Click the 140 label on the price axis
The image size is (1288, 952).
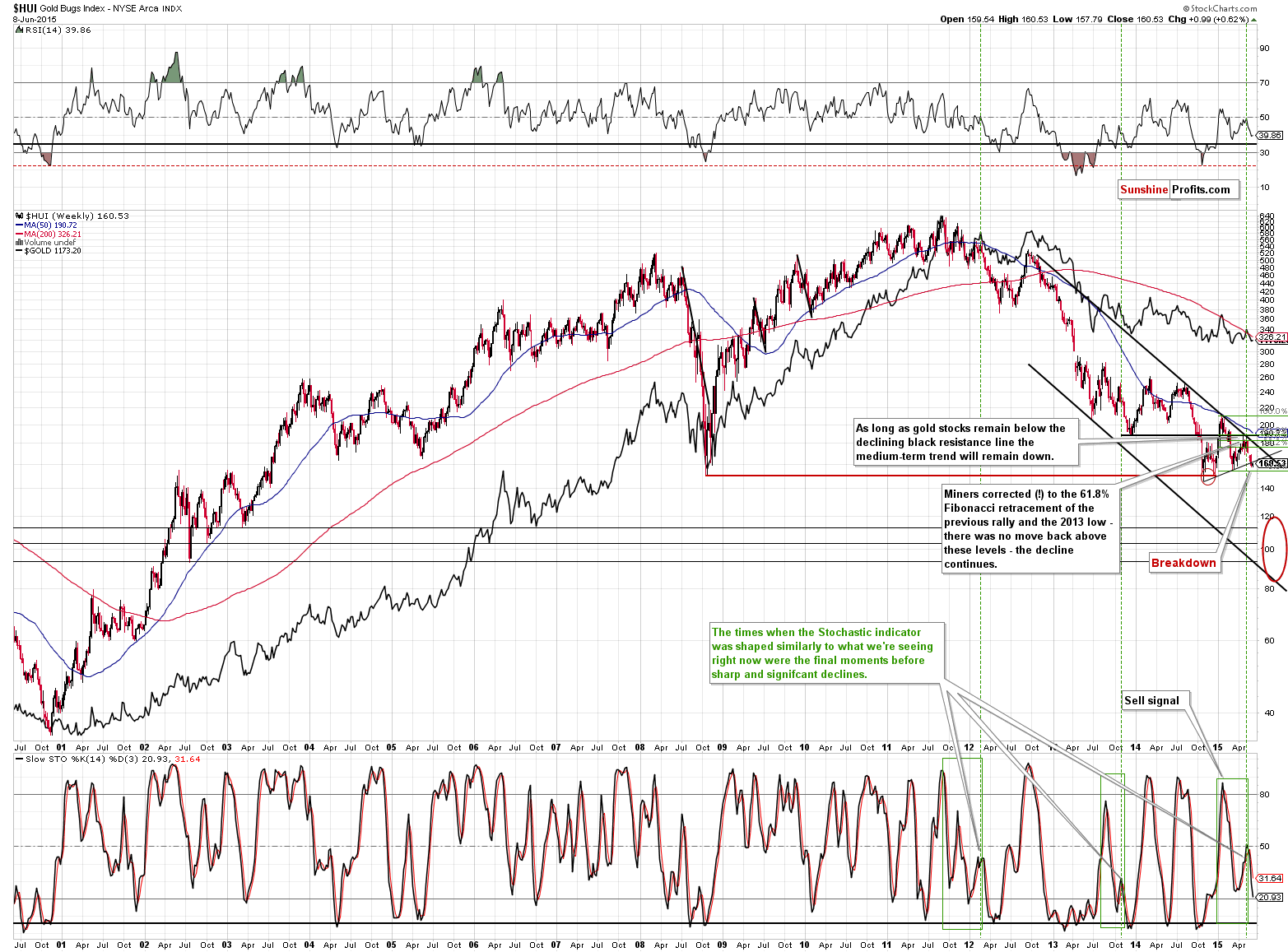[x=1267, y=488]
